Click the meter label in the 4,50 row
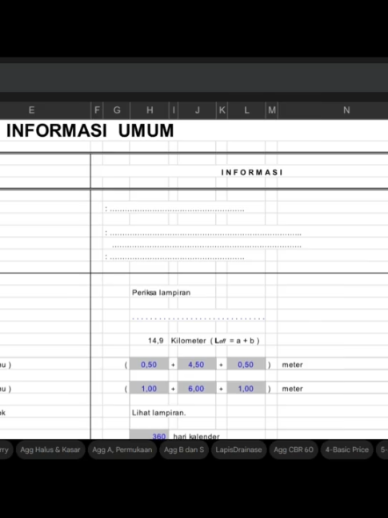 (292, 365)
